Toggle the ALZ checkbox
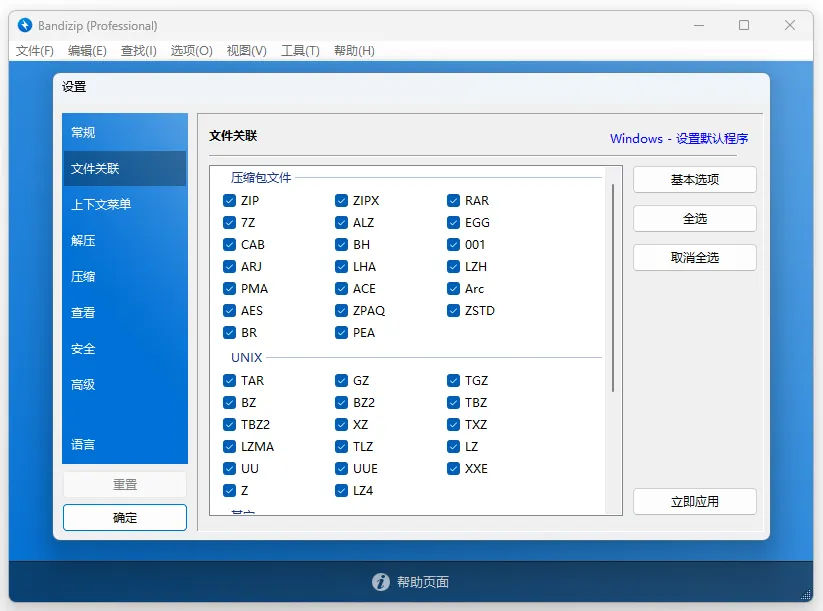Viewport: 823px width, 611px height. (341, 223)
